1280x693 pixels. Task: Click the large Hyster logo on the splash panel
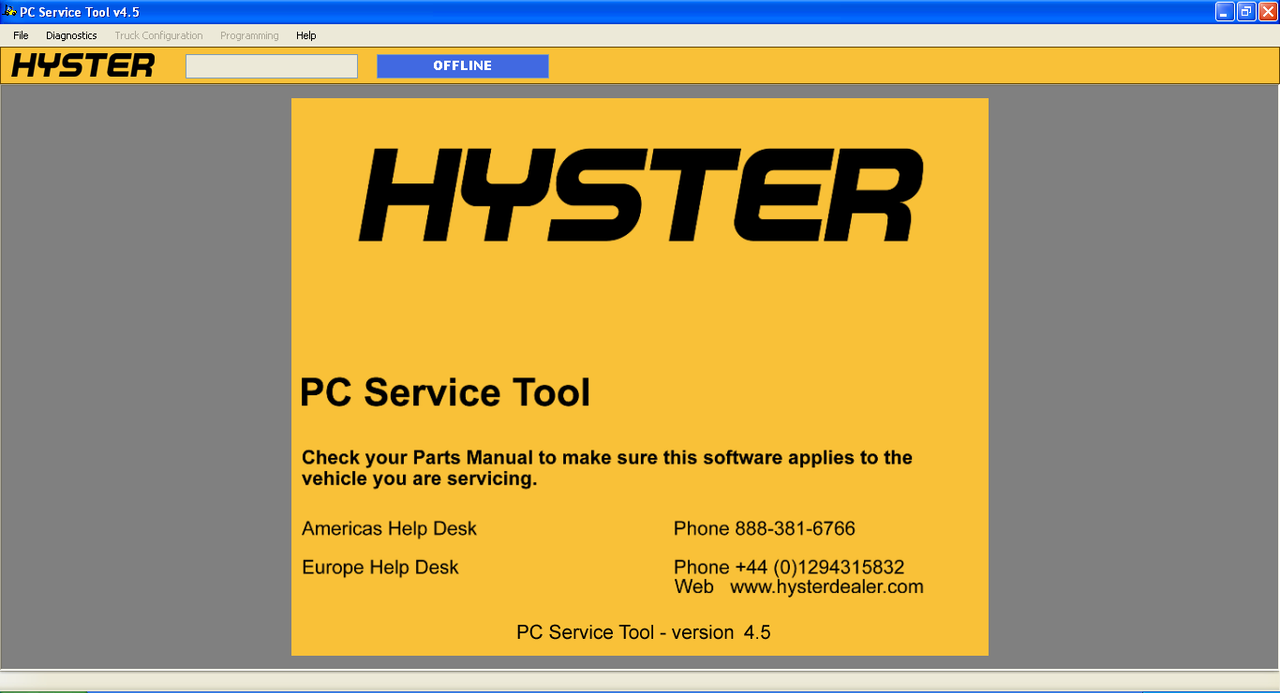[x=640, y=194]
